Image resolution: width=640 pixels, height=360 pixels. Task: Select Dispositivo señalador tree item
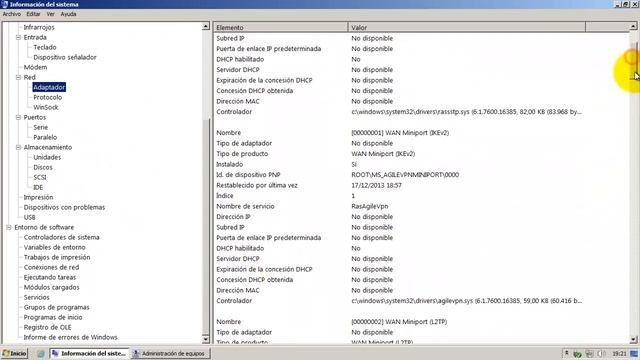click(65, 58)
